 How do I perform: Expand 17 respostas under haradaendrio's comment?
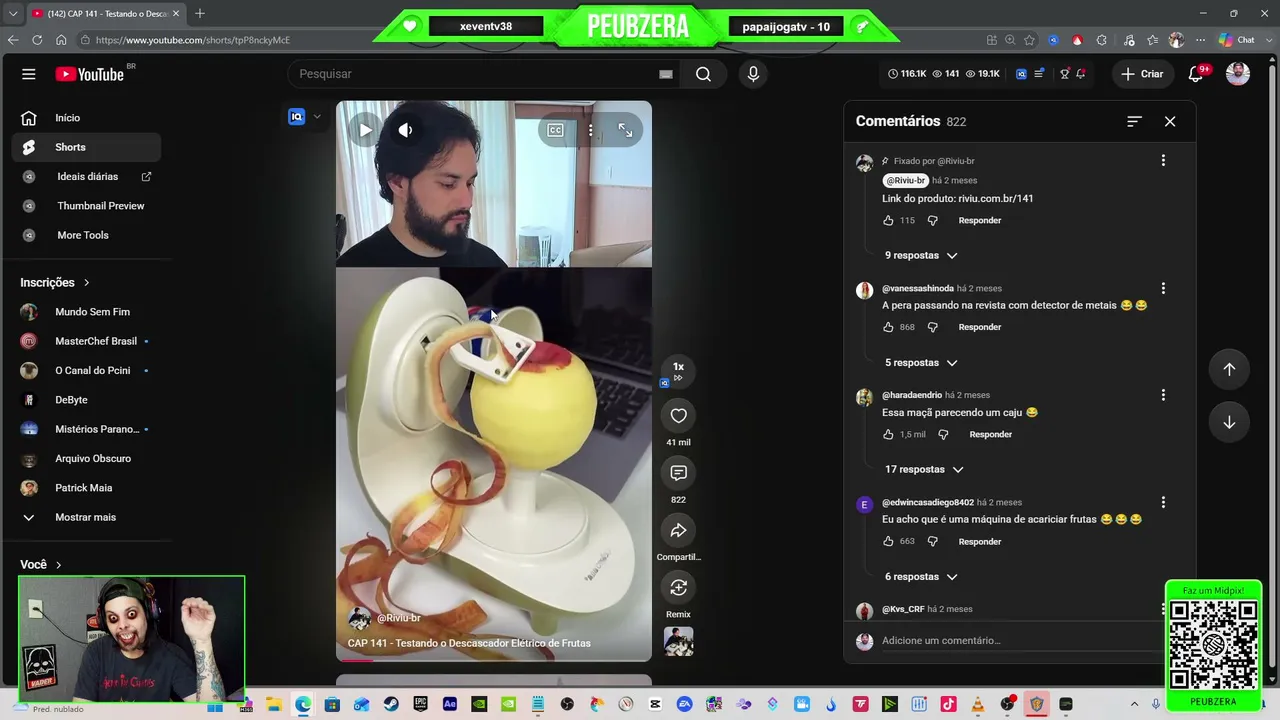tap(924, 469)
